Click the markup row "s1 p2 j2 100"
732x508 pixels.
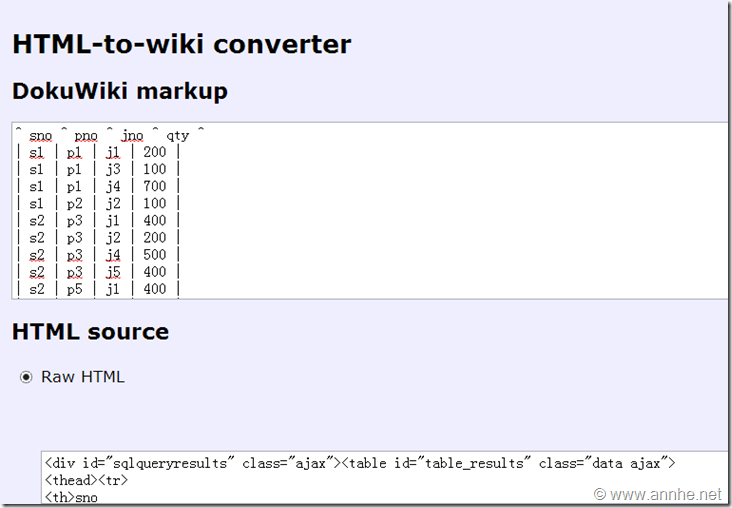tap(98, 203)
